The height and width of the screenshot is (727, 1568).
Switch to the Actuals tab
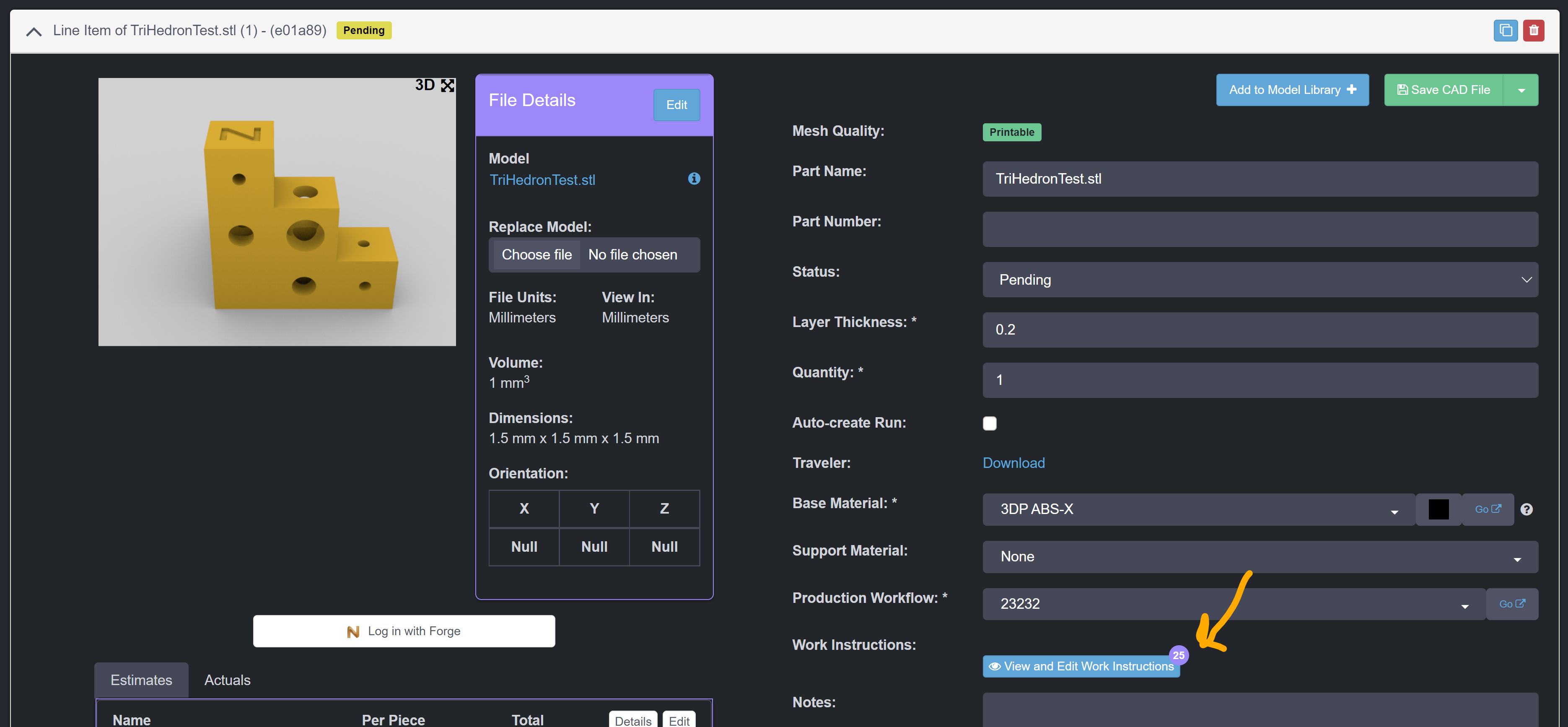point(227,680)
